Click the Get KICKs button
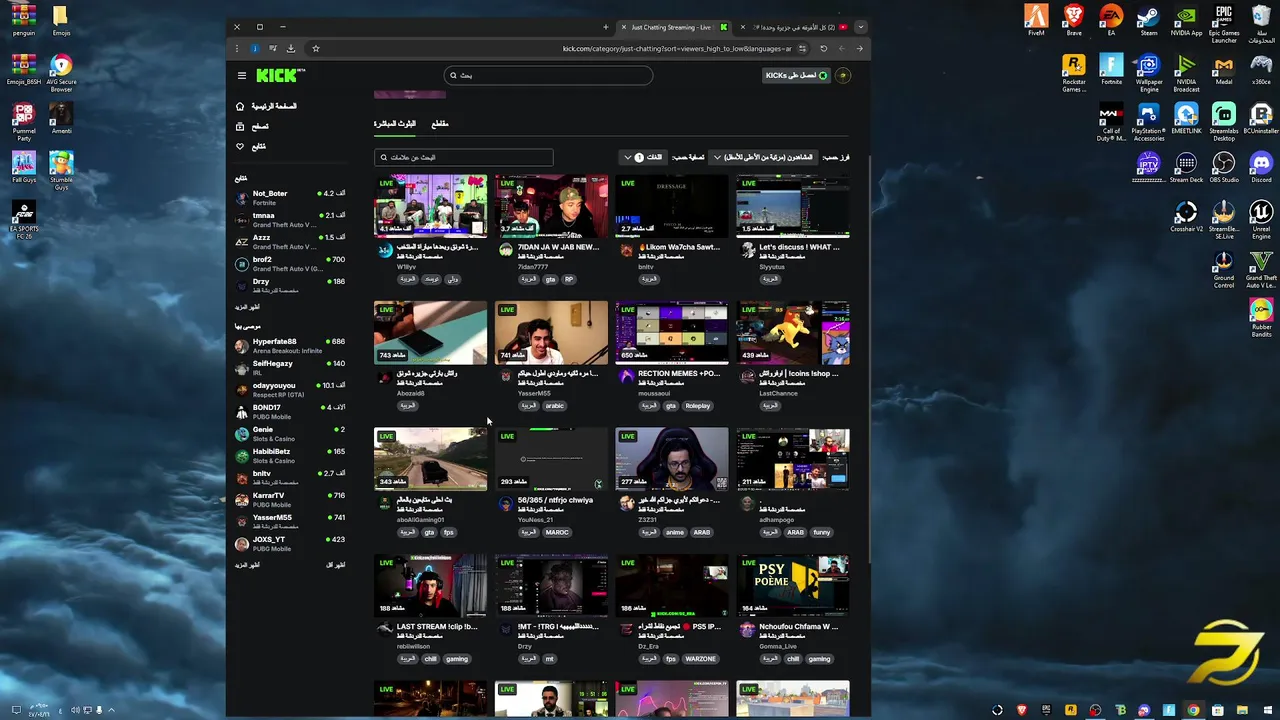This screenshot has height=720, width=1280. (797, 75)
